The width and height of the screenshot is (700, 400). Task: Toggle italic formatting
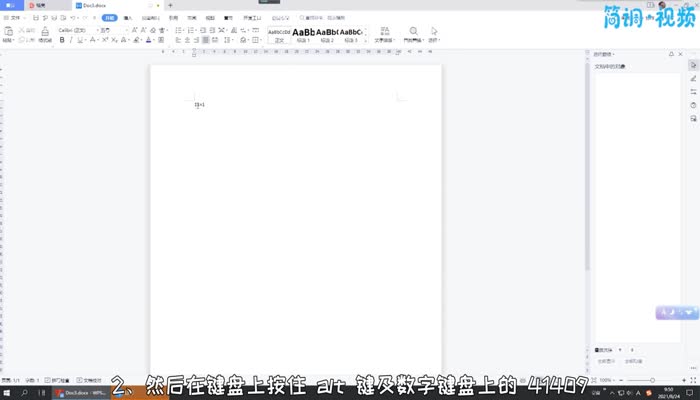pos(72,41)
